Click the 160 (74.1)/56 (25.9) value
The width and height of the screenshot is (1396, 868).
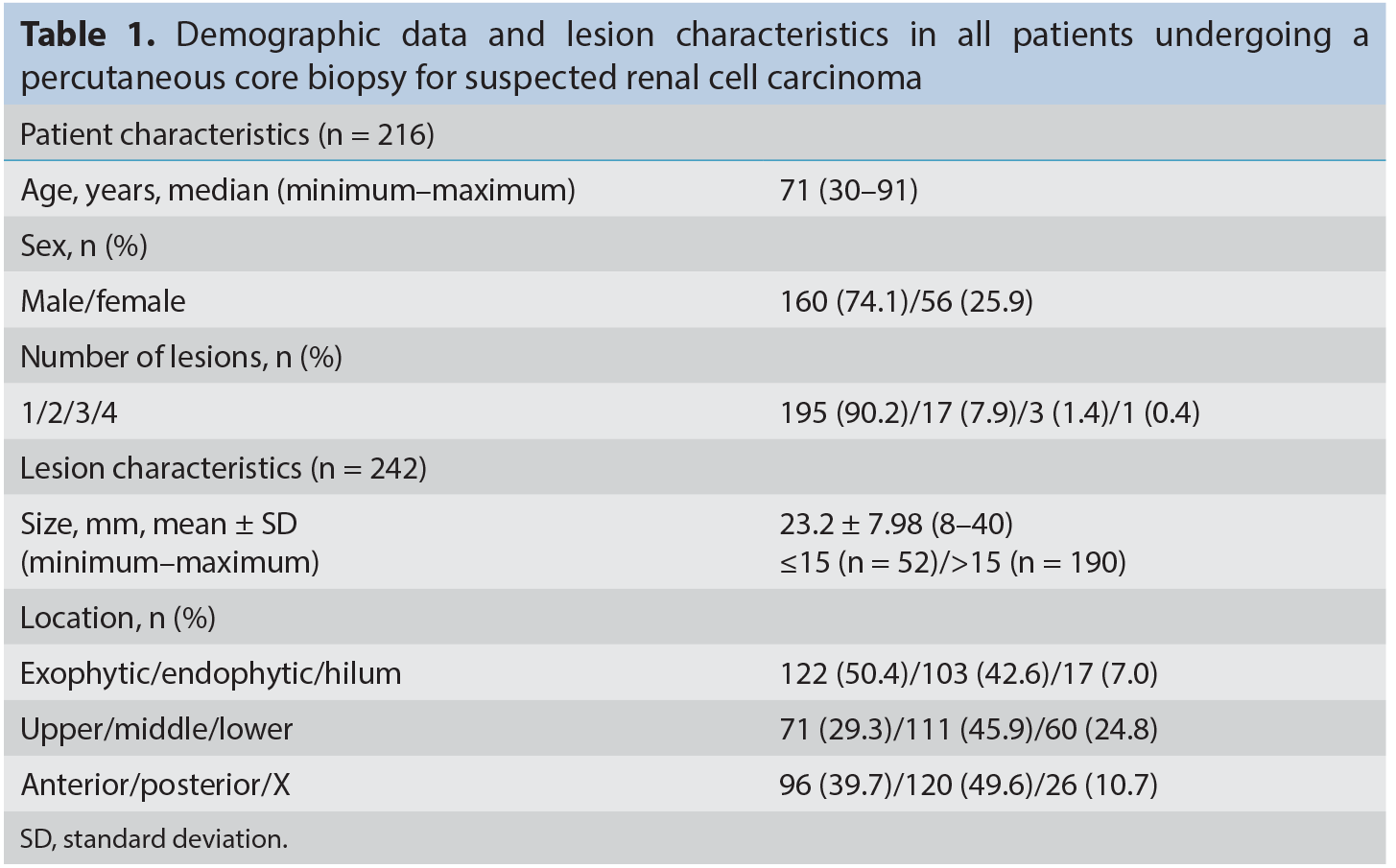click(x=906, y=301)
